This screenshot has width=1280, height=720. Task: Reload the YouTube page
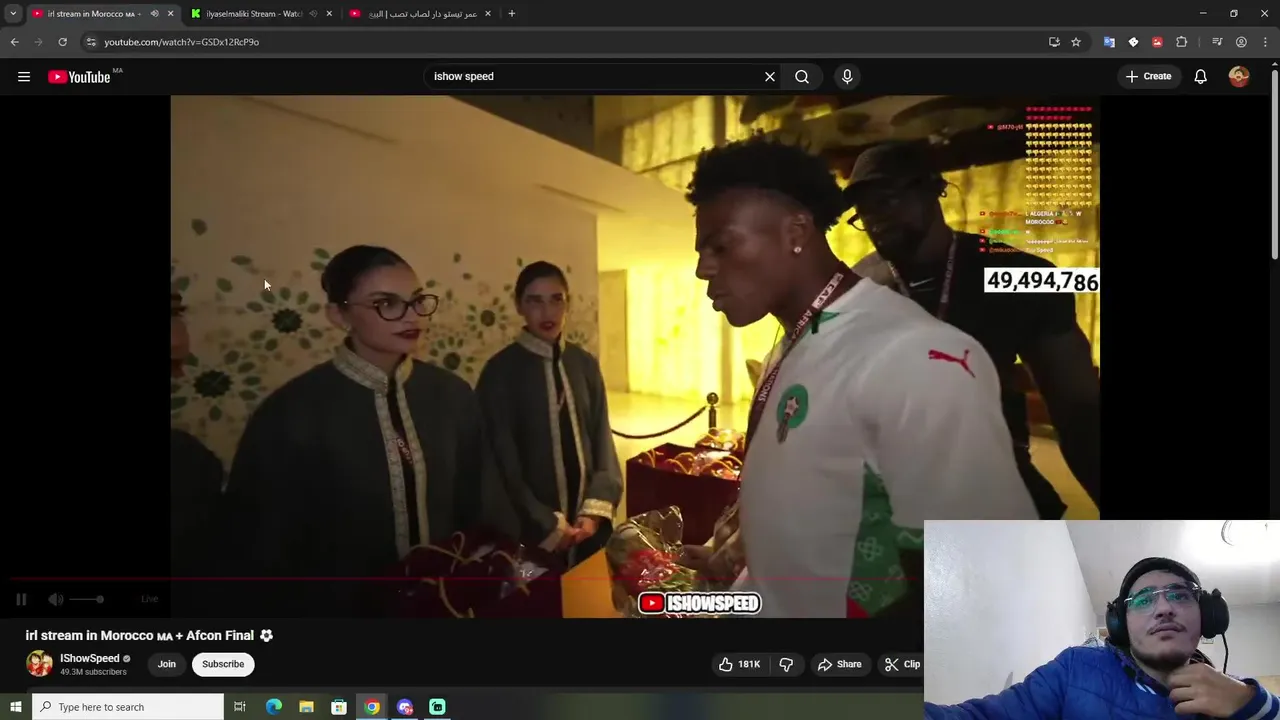point(62,42)
